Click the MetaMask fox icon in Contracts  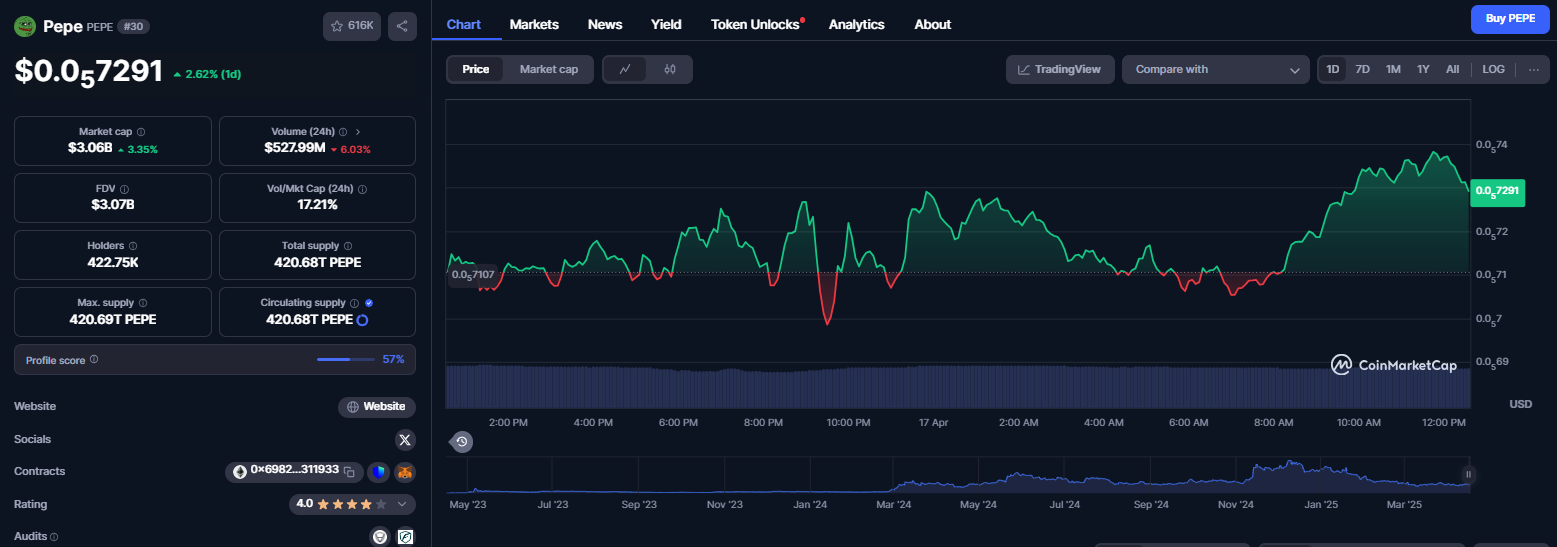404,472
